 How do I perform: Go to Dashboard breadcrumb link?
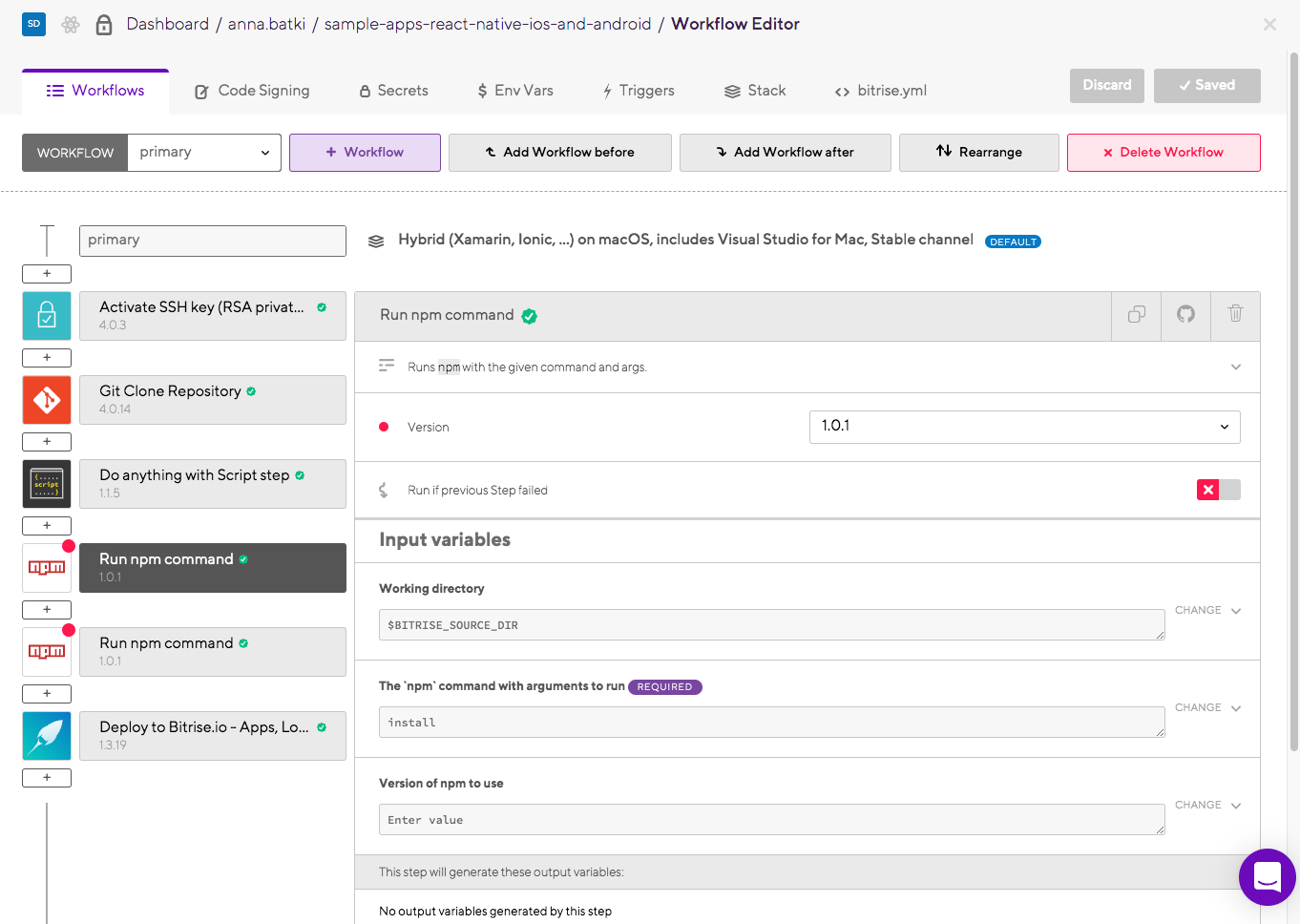[168, 24]
